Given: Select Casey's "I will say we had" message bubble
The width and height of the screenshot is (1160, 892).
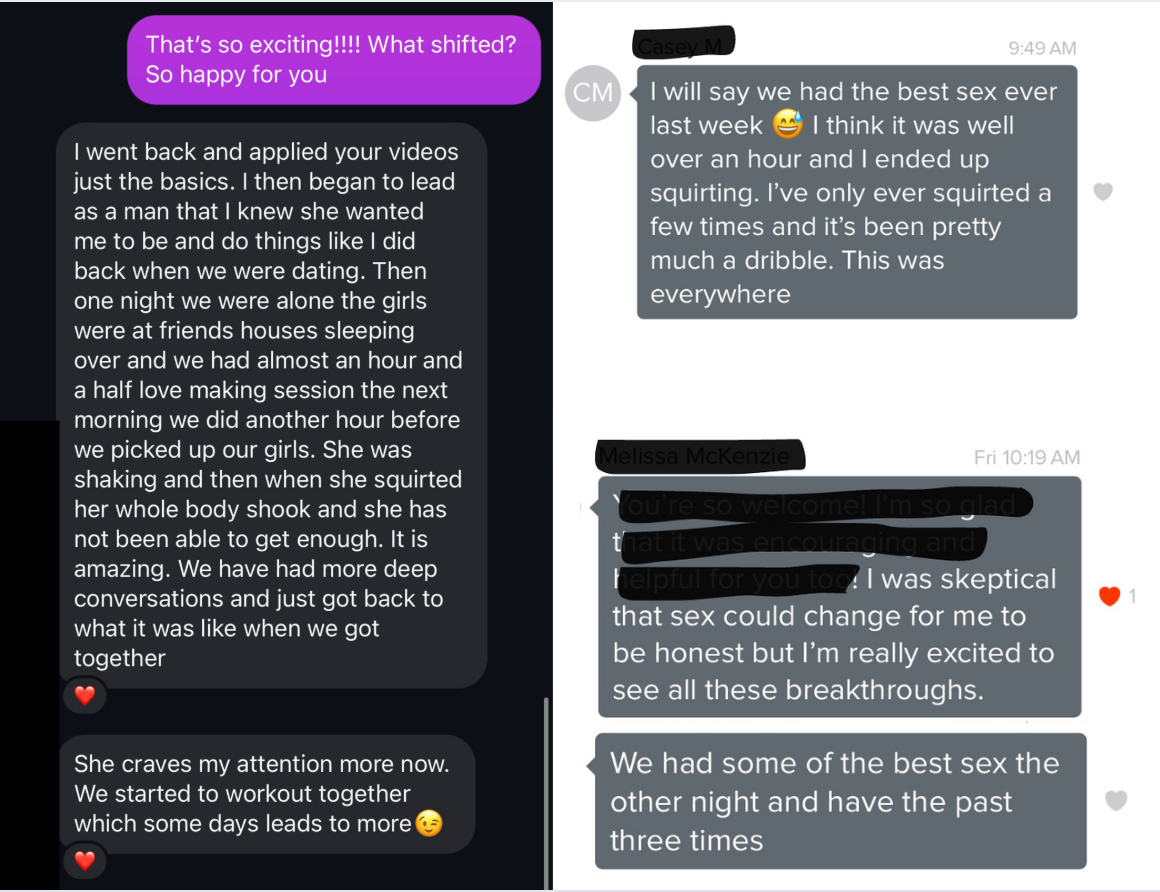Looking at the screenshot, I should pyautogui.click(x=856, y=192).
